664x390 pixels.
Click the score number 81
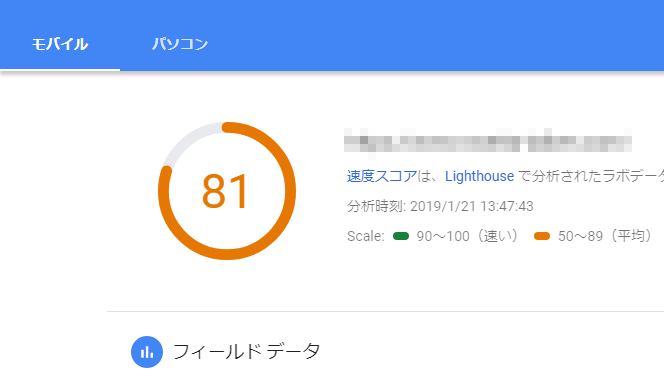[x=225, y=192]
